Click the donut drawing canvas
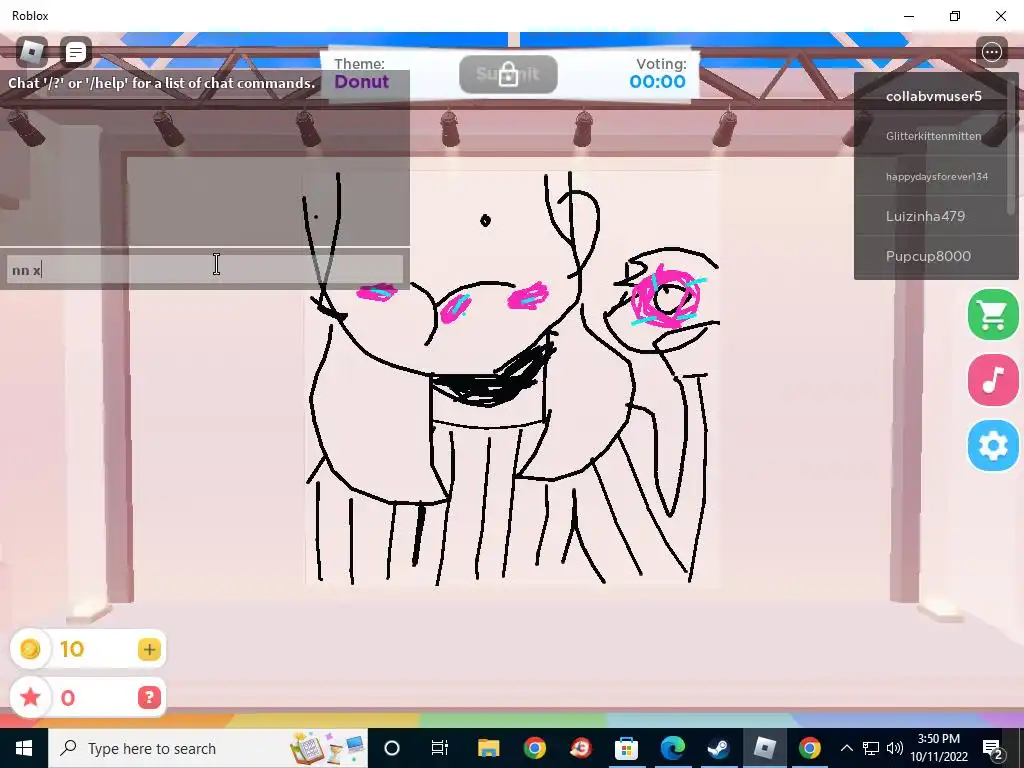Image resolution: width=1024 pixels, height=768 pixels. [x=513, y=379]
